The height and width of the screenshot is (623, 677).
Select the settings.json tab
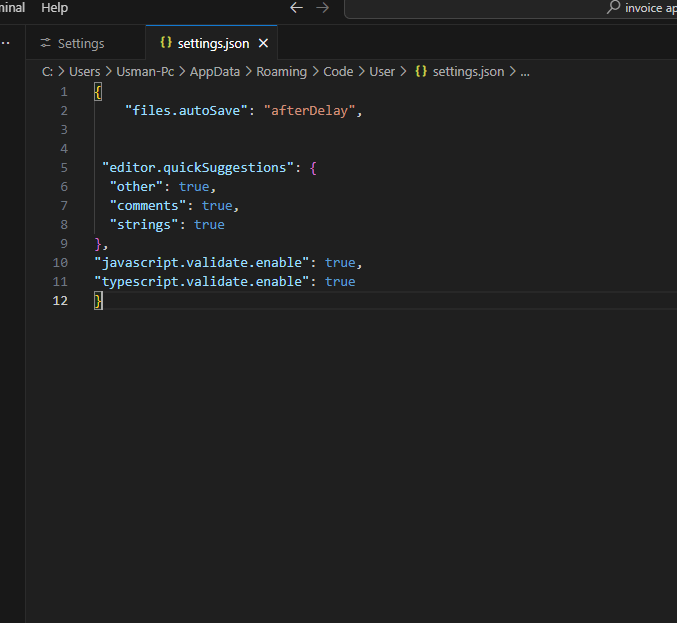[x=213, y=44]
